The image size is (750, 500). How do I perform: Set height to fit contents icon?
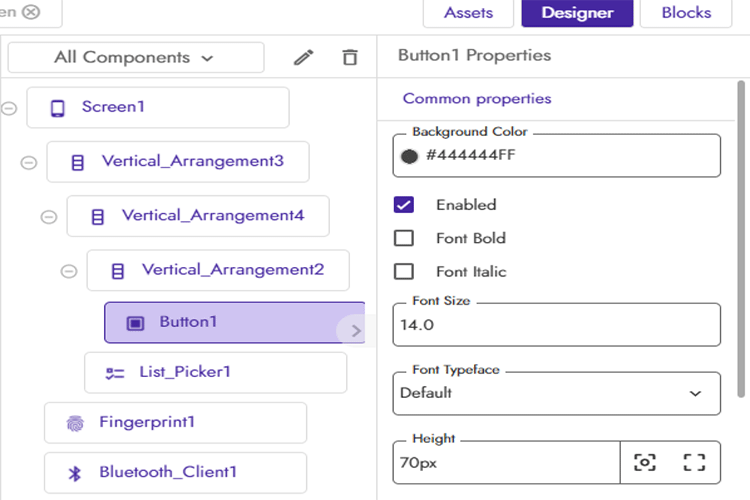point(645,462)
